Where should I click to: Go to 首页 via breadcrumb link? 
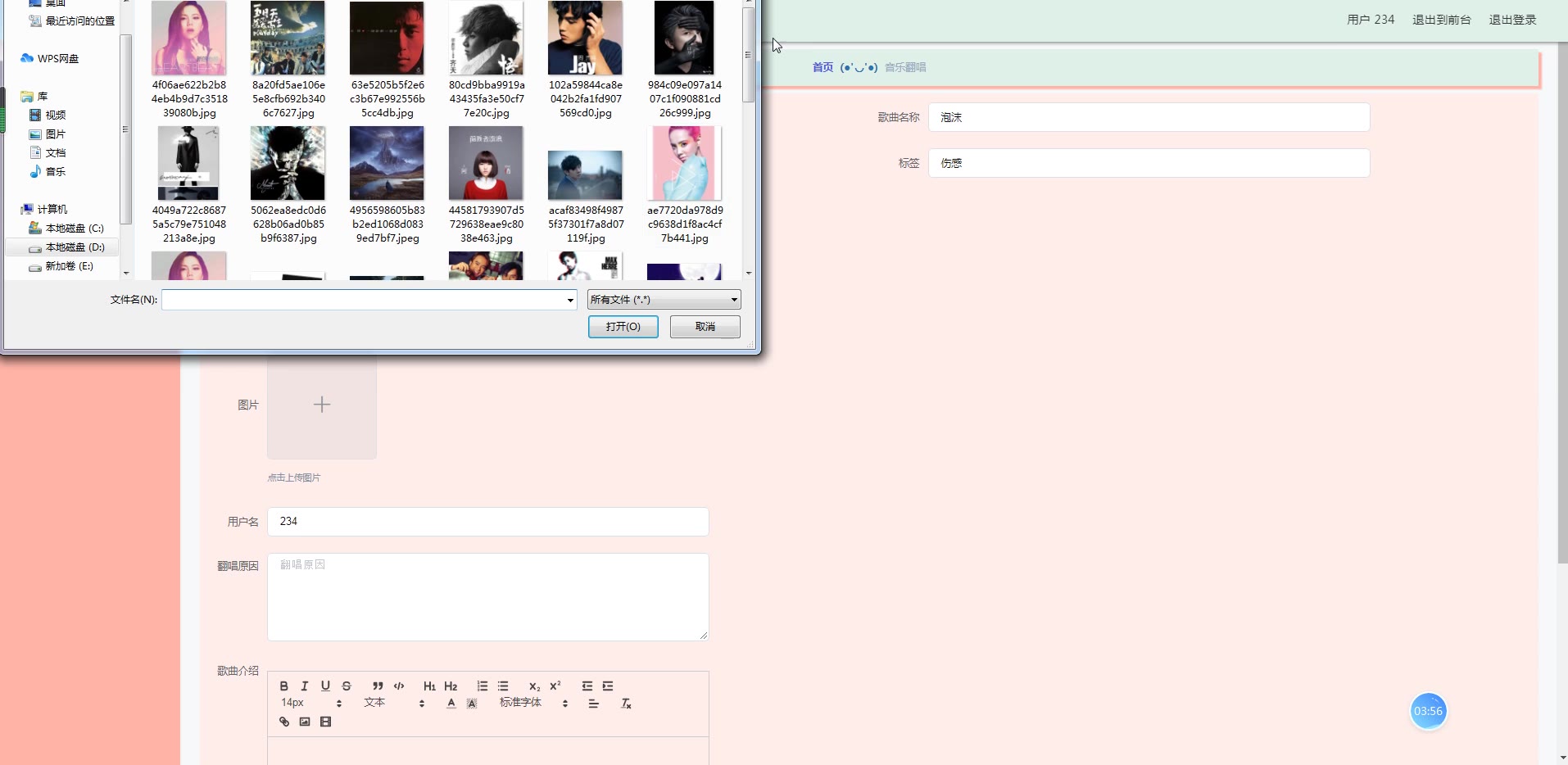pyautogui.click(x=823, y=67)
